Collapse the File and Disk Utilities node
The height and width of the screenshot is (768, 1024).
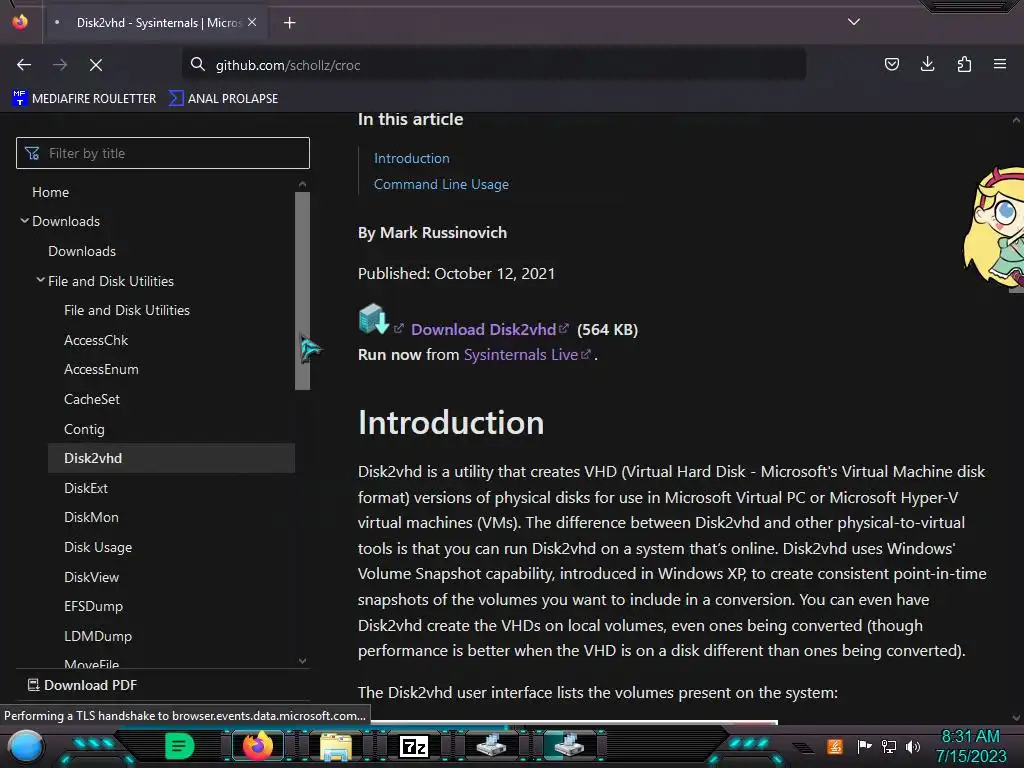[40, 280]
